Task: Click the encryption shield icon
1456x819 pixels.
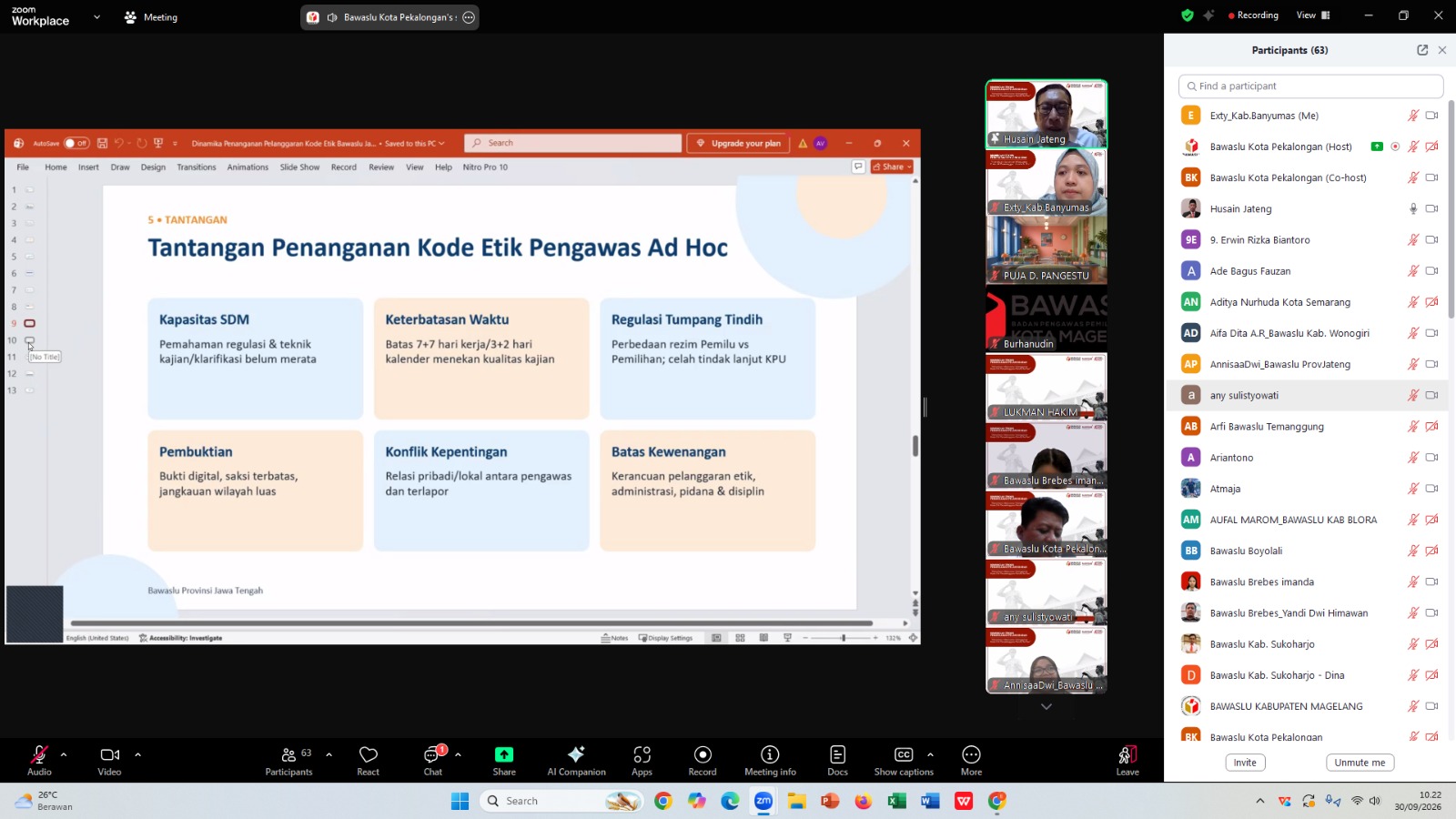Action: point(1187,15)
